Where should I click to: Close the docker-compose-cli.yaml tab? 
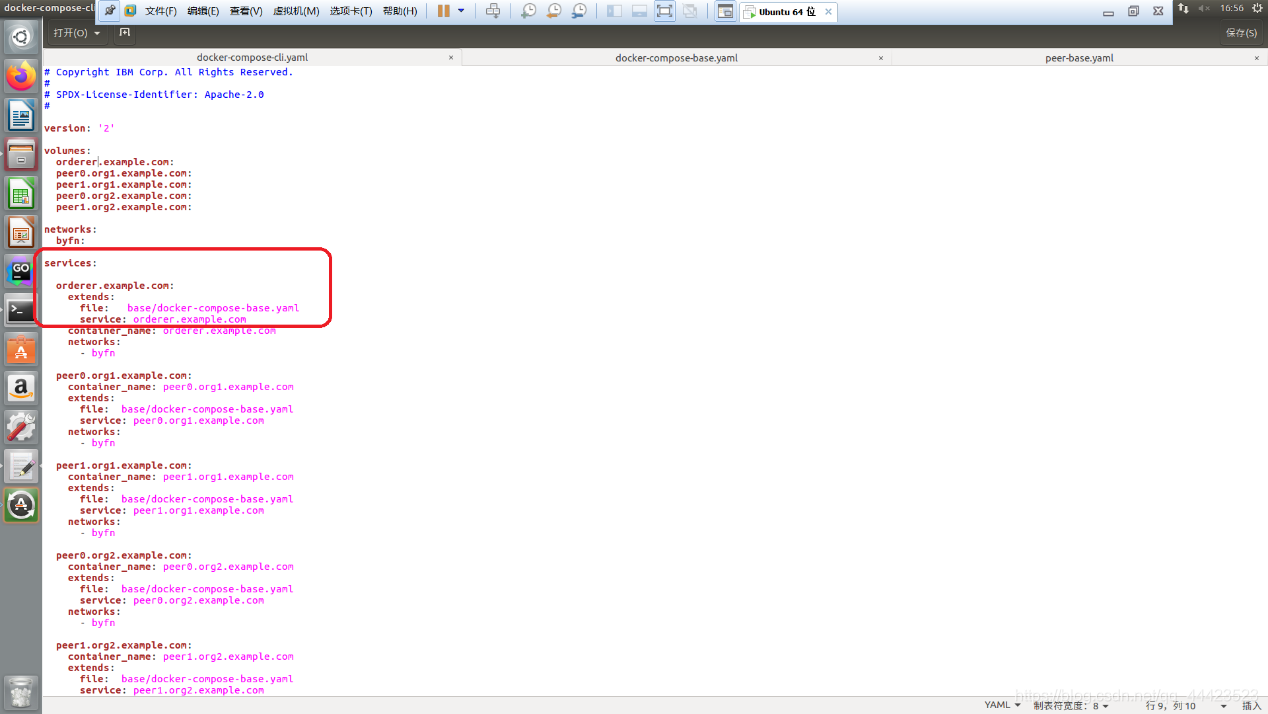pos(451,58)
